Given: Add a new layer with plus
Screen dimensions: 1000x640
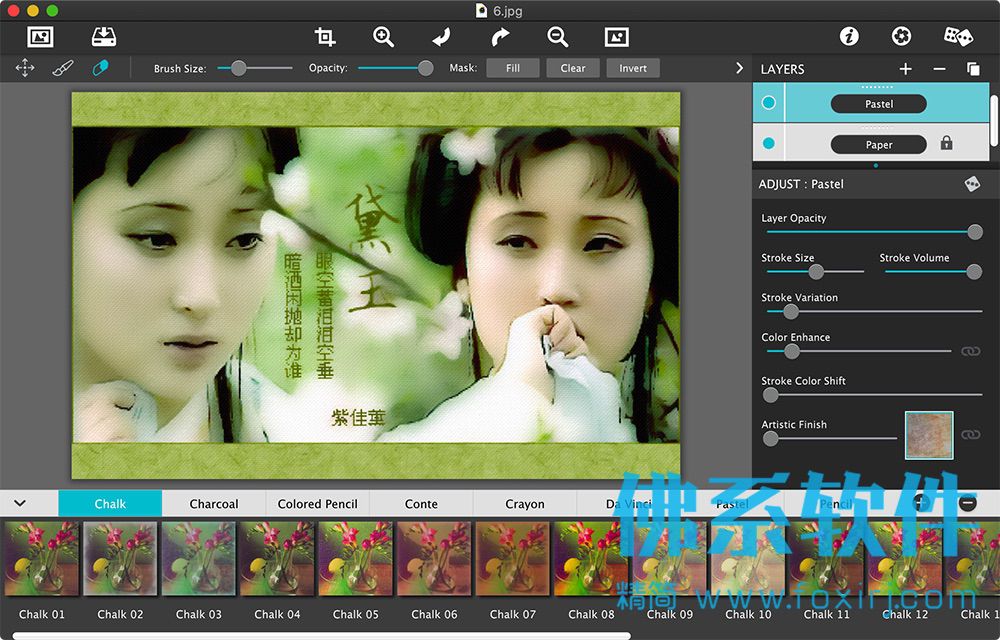Looking at the screenshot, I should [x=906, y=69].
